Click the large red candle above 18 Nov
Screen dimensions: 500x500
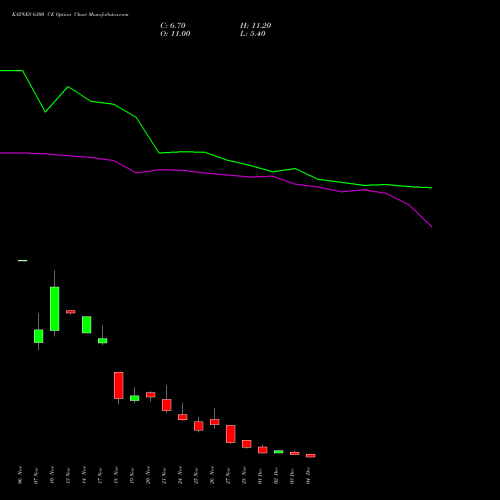pyautogui.click(x=119, y=385)
